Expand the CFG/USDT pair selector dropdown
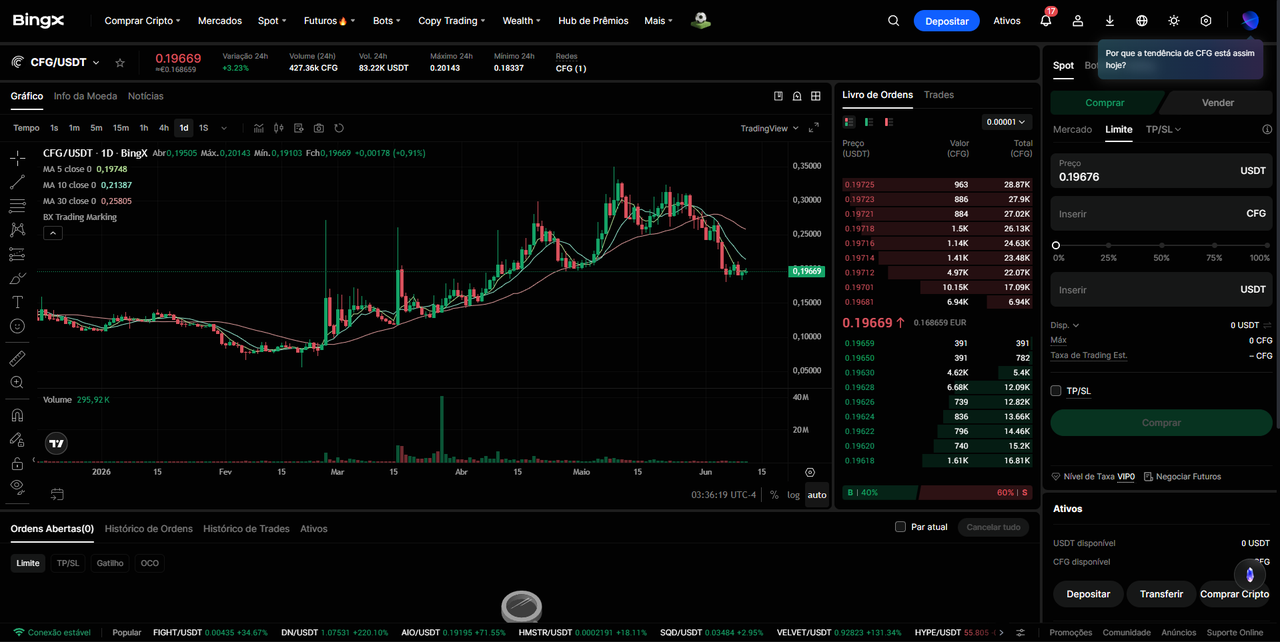Viewport: 1280px width, 642px height. coord(96,62)
